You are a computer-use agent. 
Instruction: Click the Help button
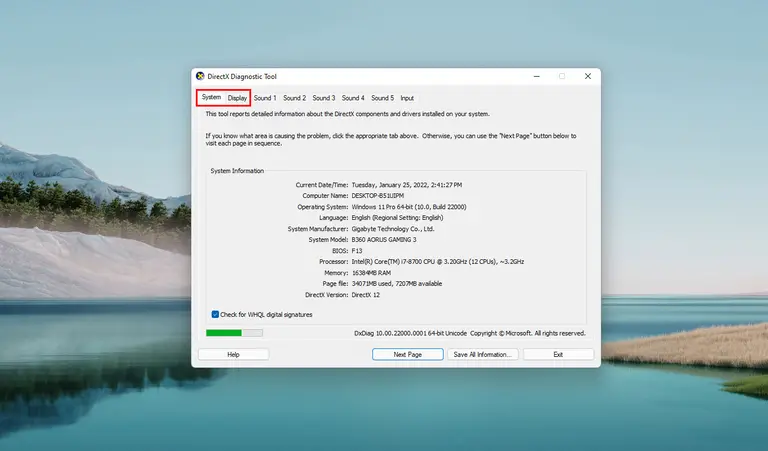click(x=233, y=355)
